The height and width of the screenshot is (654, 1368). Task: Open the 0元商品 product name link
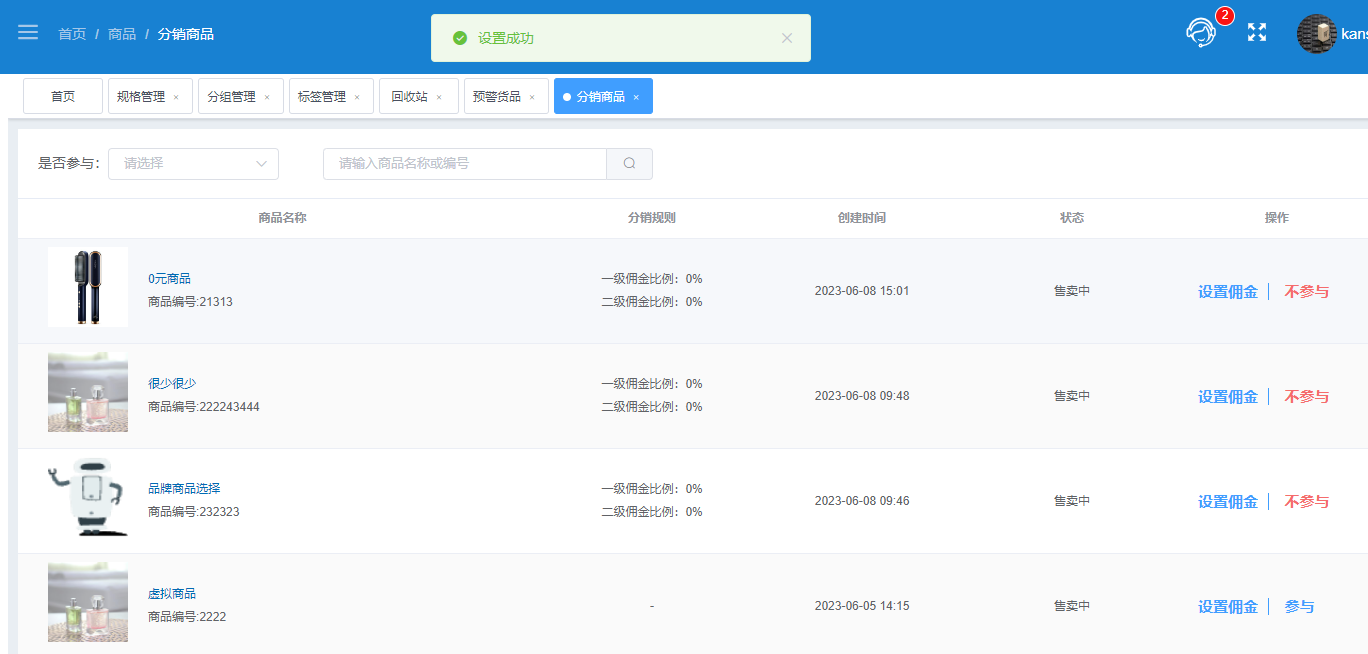(169, 279)
